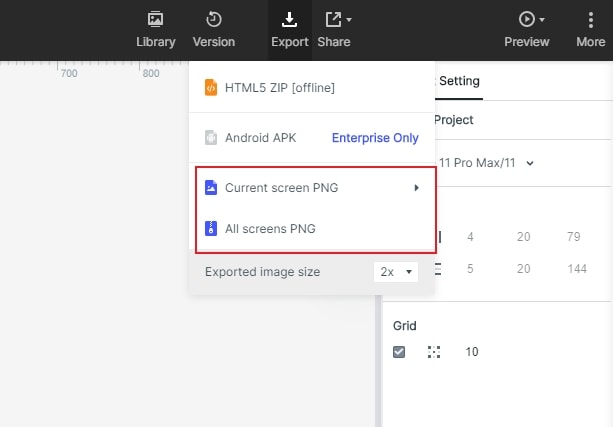Open the Library panel
The height and width of the screenshot is (427, 613).
[155, 29]
